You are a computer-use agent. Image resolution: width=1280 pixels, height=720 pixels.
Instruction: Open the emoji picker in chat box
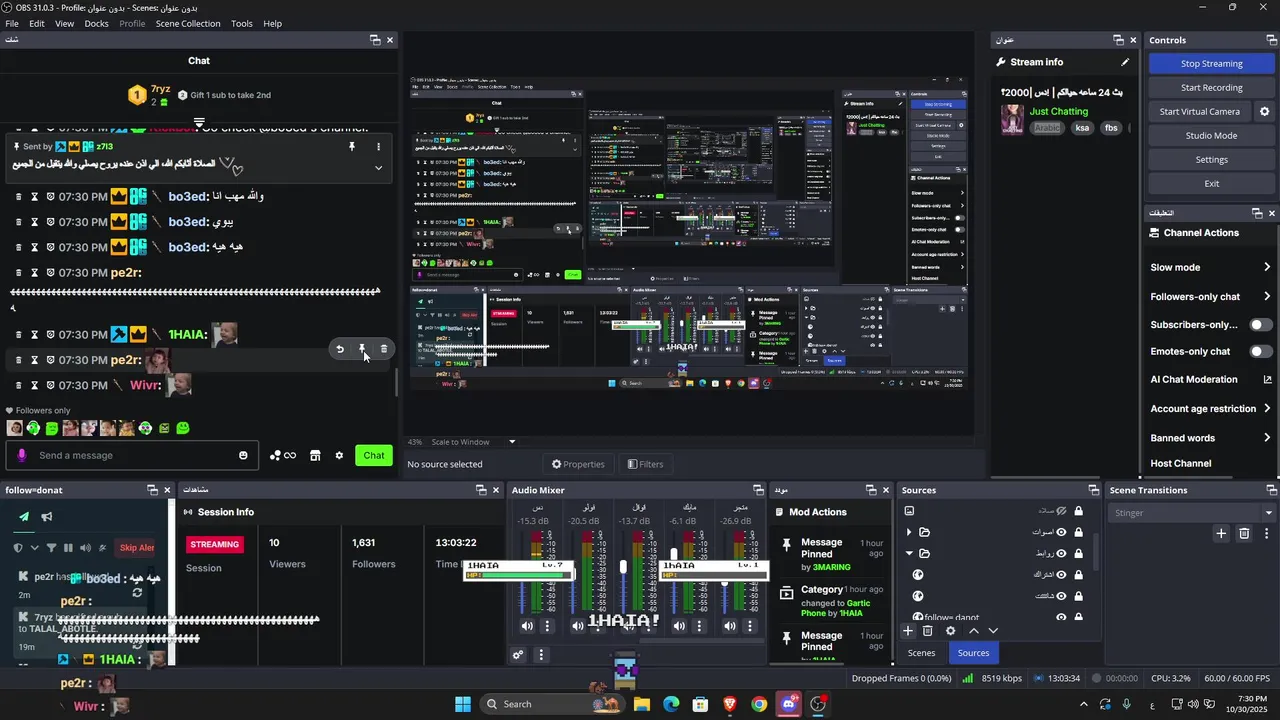pos(243,456)
